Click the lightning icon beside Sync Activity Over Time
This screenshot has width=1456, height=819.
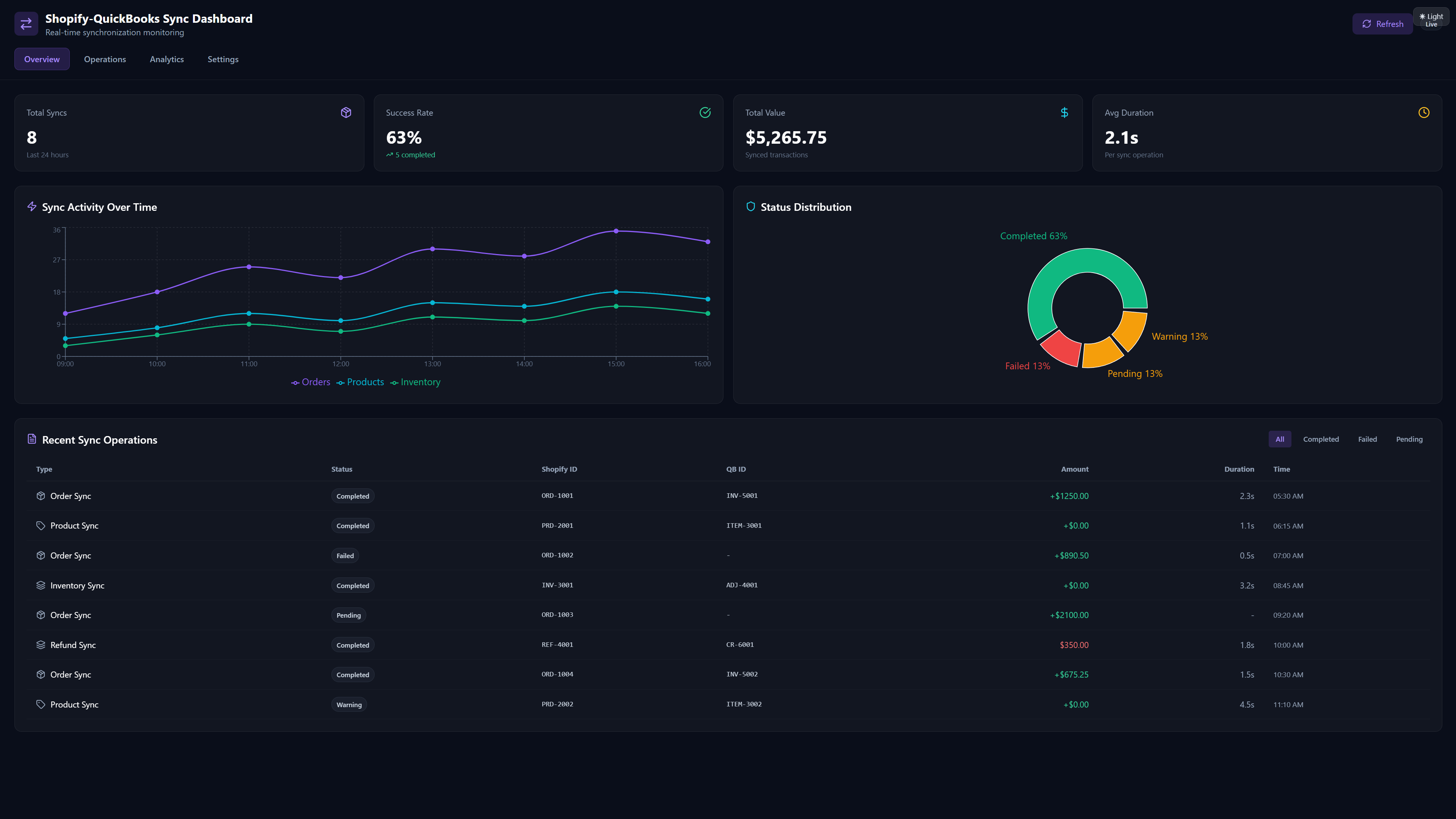click(x=31, y=207)
